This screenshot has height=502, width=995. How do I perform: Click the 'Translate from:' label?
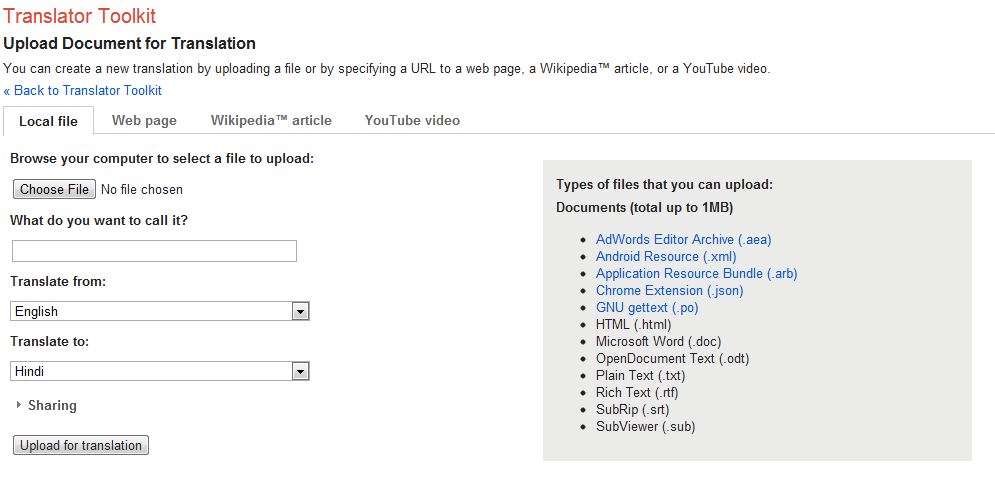point(58,281)
